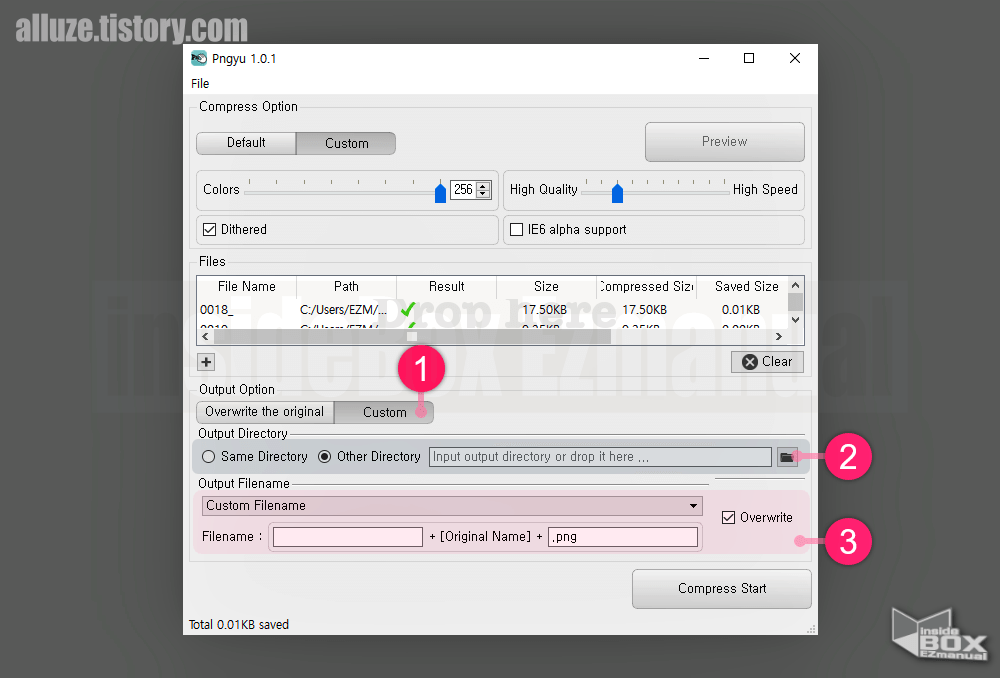Click the File Name column header
Viewport: 1000px width, 678px height.
pyautogui.click(x=247, y=286)
